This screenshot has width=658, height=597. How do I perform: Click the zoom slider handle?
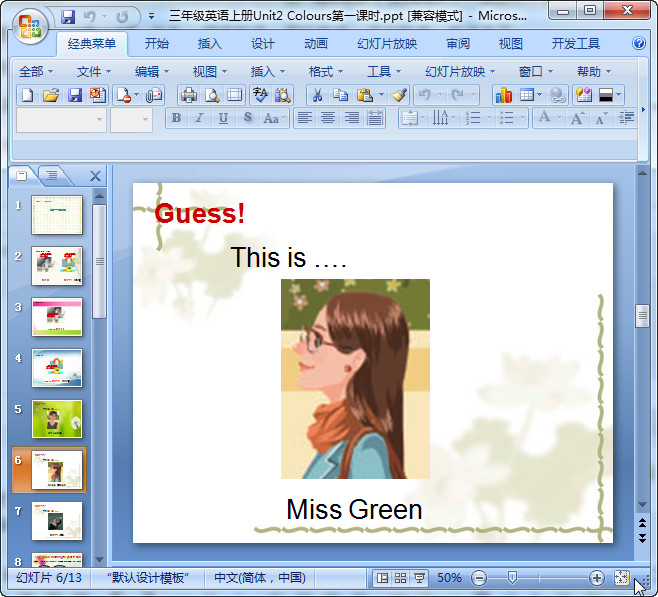(x=512, y=578)
